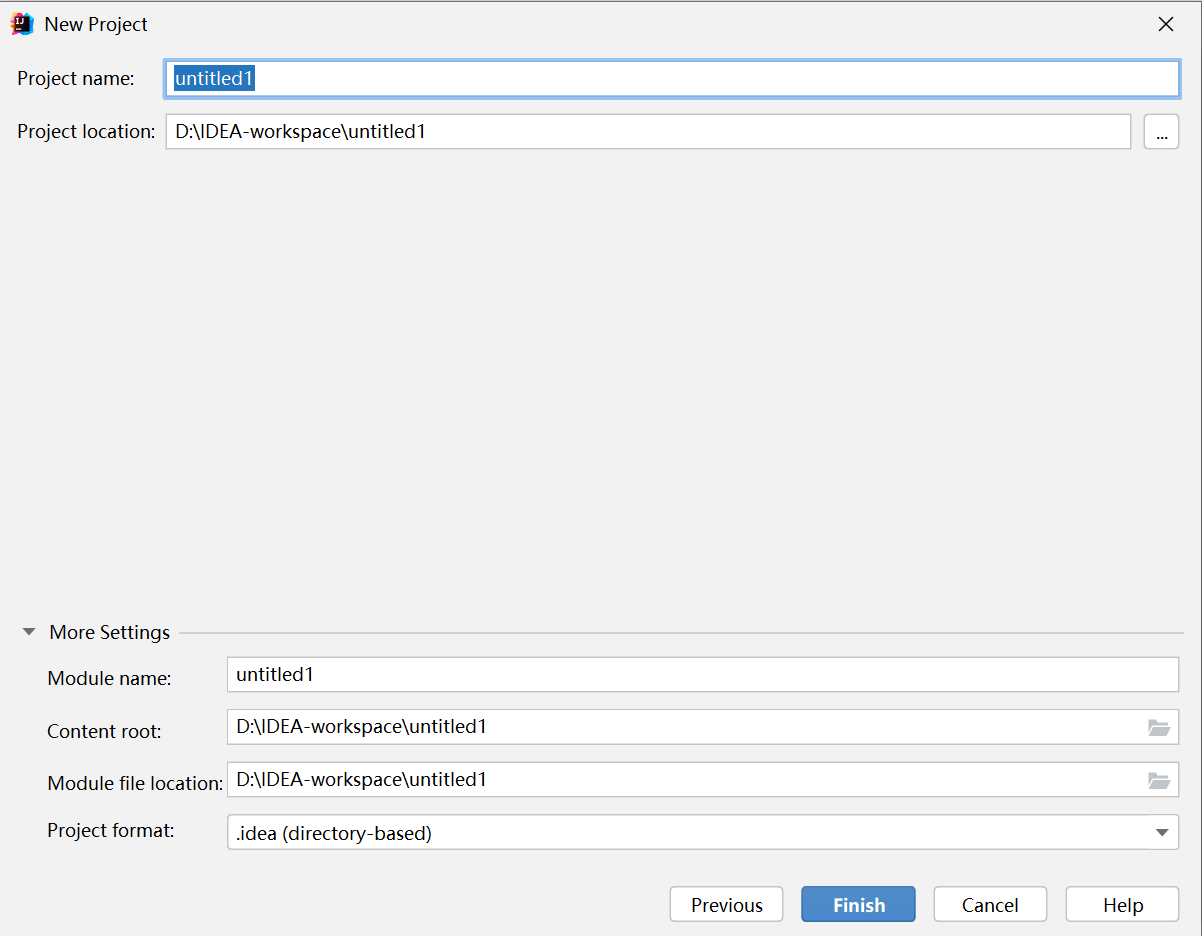Click the Project format label
The width and height of the screenshot is (1202, 936).
pyautogui.click(x=110, y=830)
